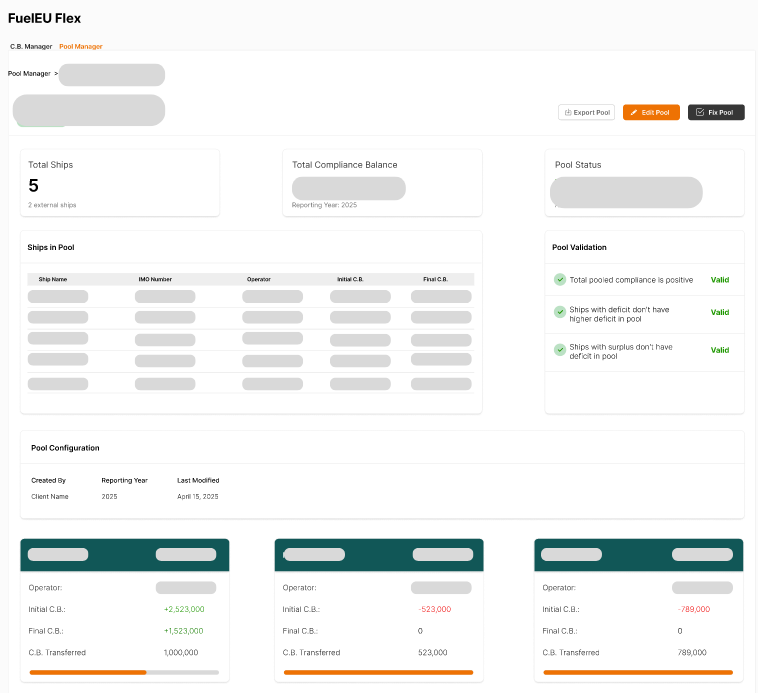Click the Pool Configuration heading
758x693 pixels.
[65, 448]
